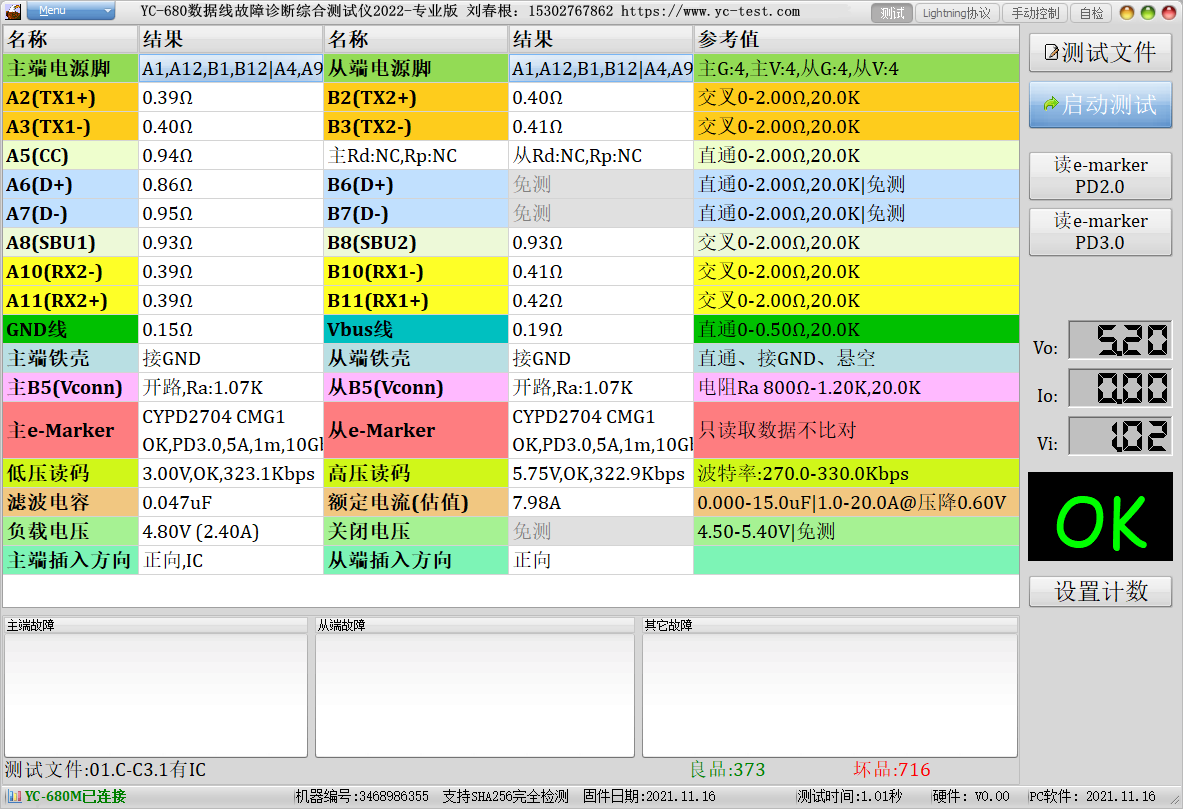This screenshot has width=1183, height=809.
Task: Click the green OK result display
Action: click(x=1100, y=516)
